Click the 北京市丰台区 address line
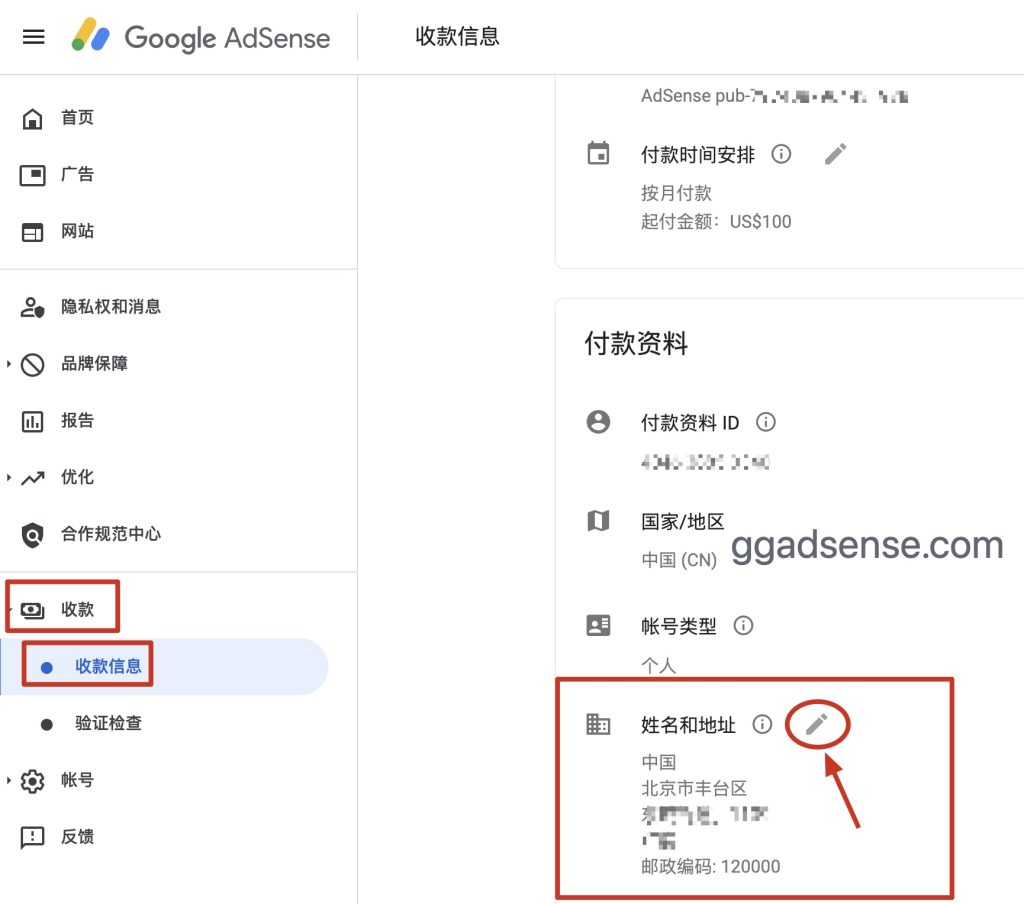Viewport: 1024px width, 904px height. (694, 788)
